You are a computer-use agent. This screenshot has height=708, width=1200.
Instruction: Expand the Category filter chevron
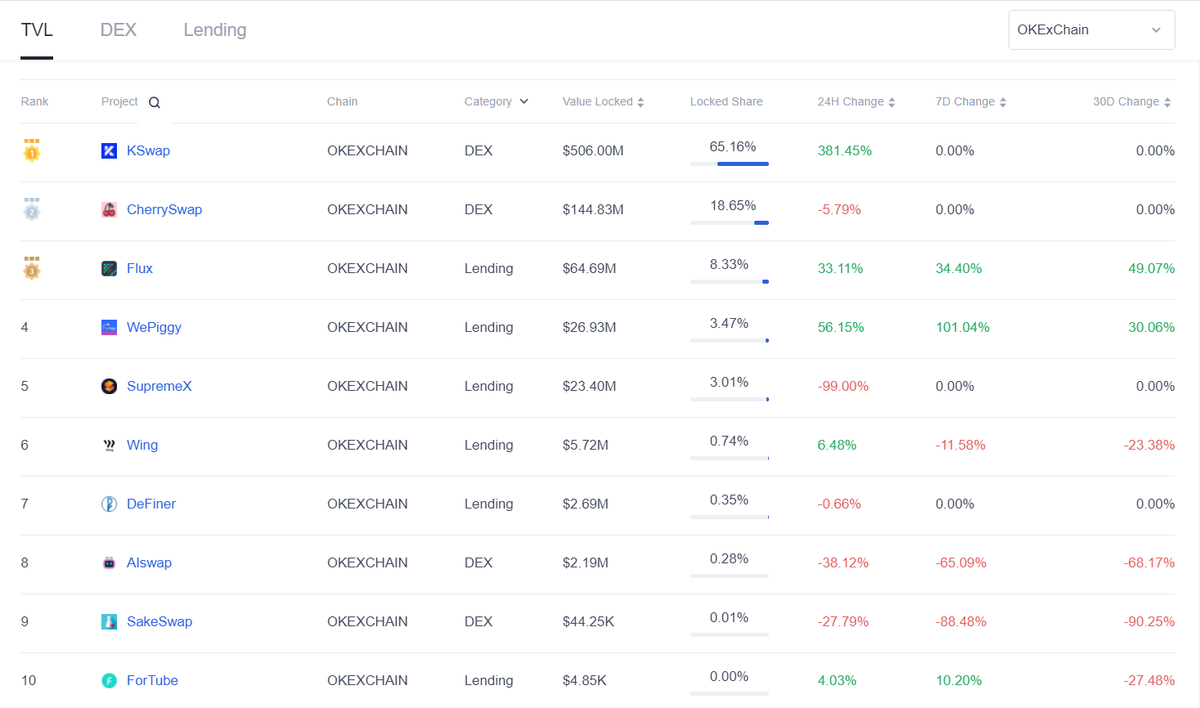coord(524,102)
